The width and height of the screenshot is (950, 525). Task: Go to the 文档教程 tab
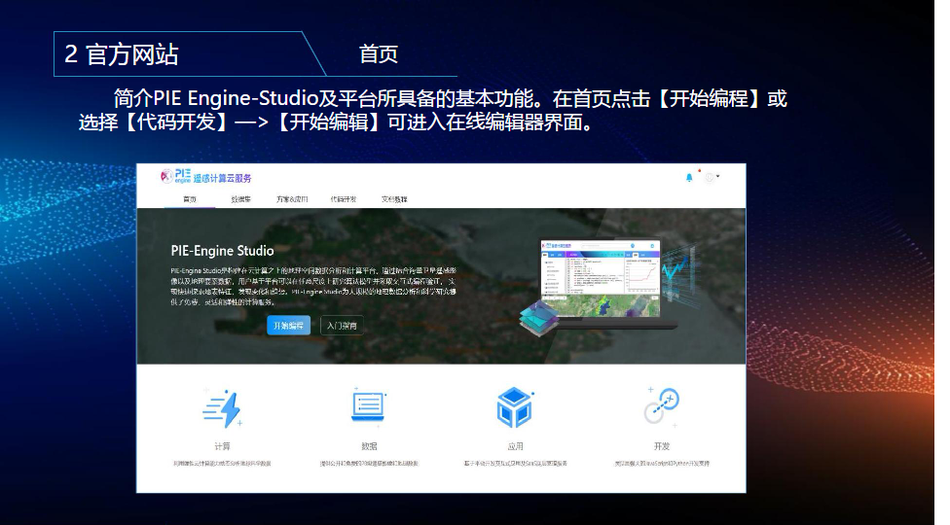(x=394, y=200)
